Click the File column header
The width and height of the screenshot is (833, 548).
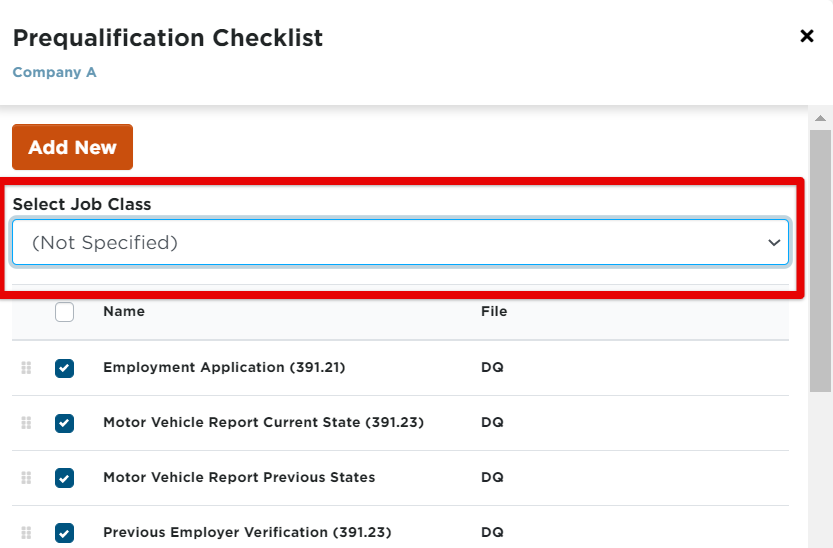[494, 312]
